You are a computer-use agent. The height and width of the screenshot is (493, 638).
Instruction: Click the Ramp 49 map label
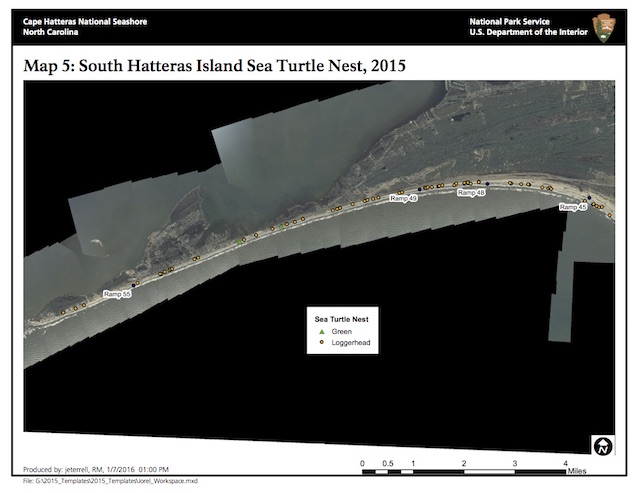click(x=403, y=199)
